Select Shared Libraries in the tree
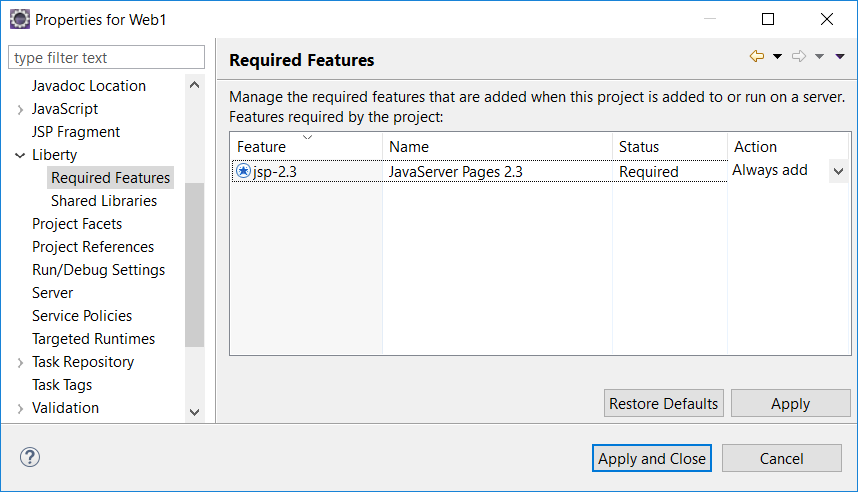Viewport: 858px width, 492px height. click(x=103, y=201)
